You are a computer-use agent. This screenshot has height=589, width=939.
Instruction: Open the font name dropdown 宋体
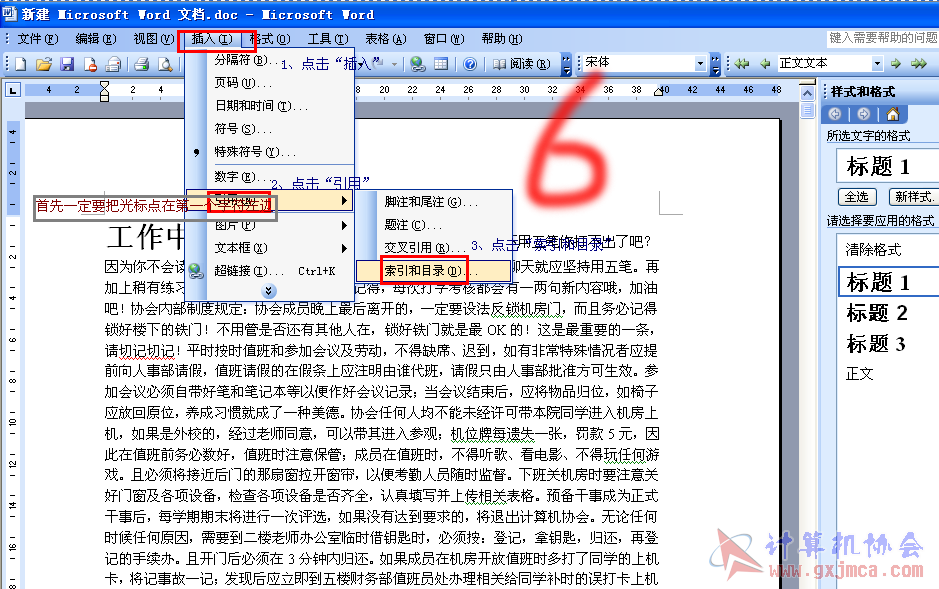(x=700, y=63)
